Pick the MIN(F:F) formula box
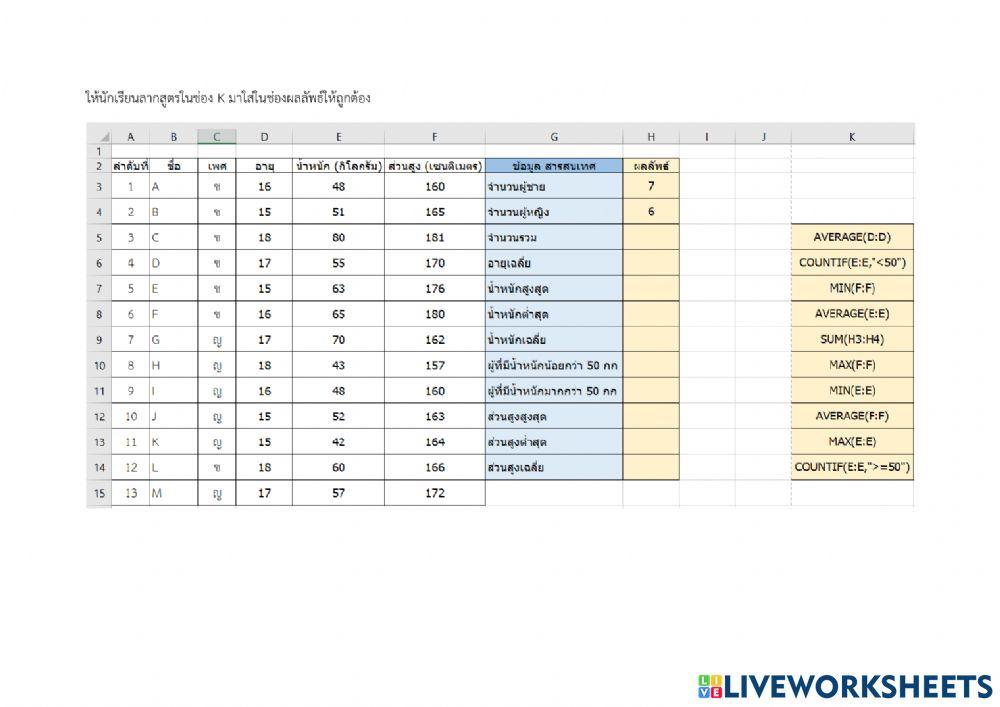 [851, 288]
